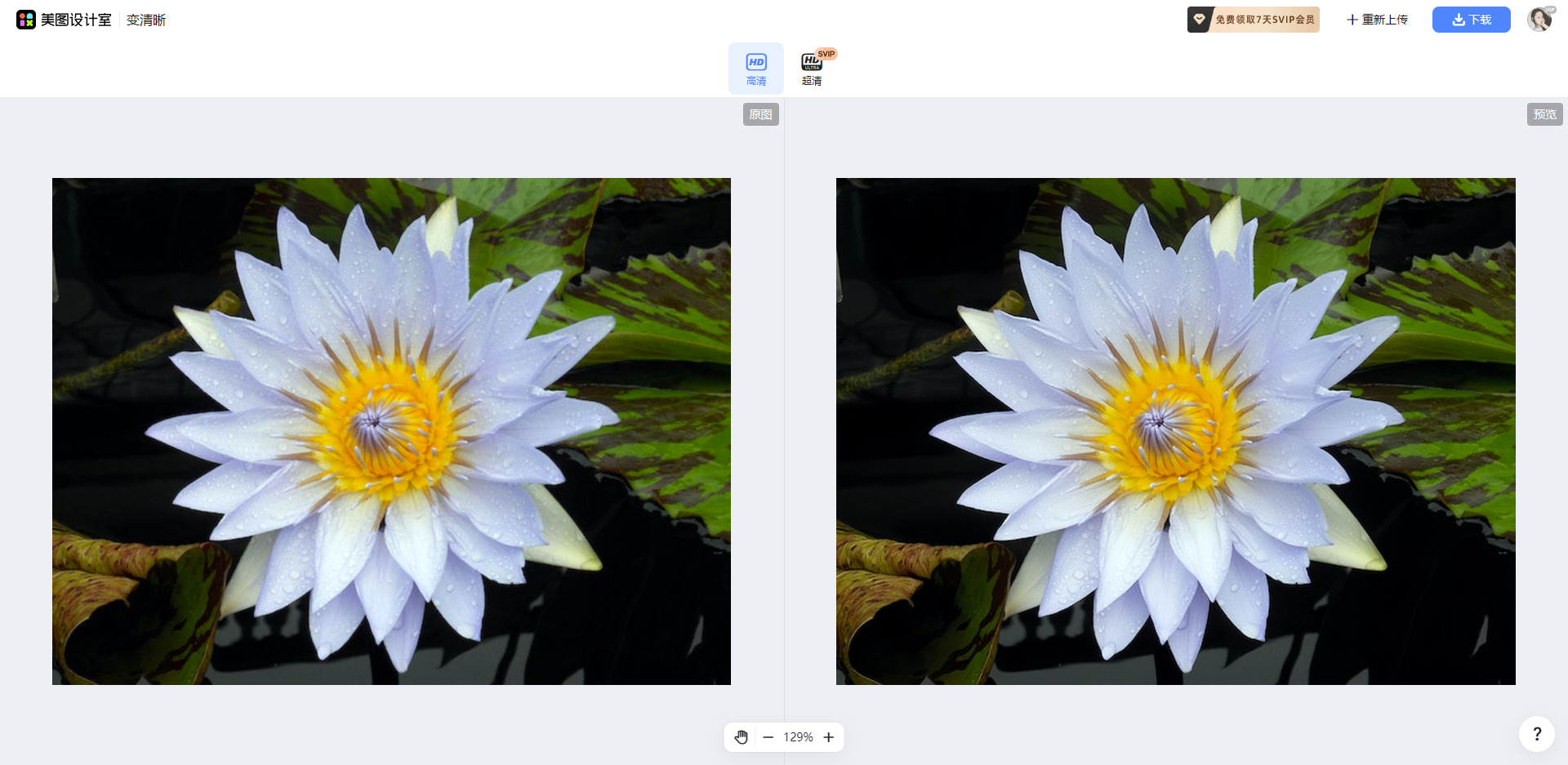1568x765 pixels.
Task: Click the 美图设计室 logo icon
Action: [x=26, y=20]
